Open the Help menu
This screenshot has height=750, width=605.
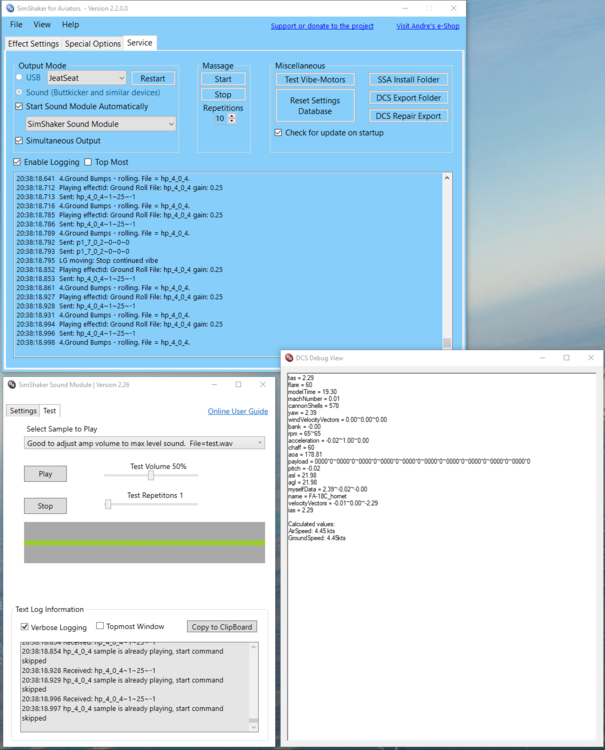click(70, 24)
